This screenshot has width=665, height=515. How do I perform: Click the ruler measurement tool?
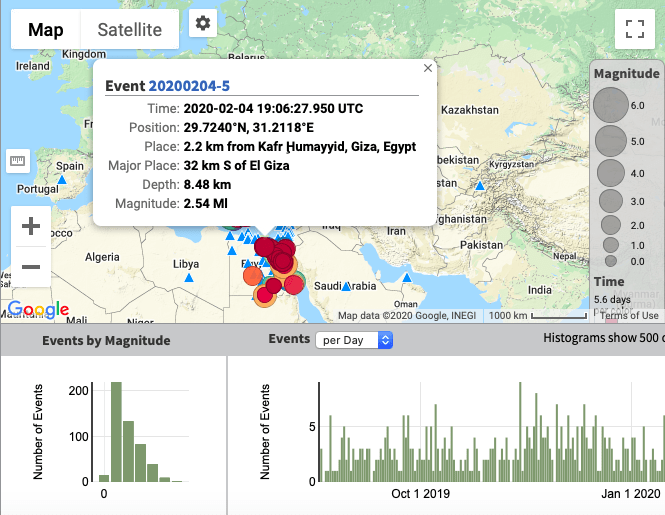pyautogui.click(x=17, y=161)
